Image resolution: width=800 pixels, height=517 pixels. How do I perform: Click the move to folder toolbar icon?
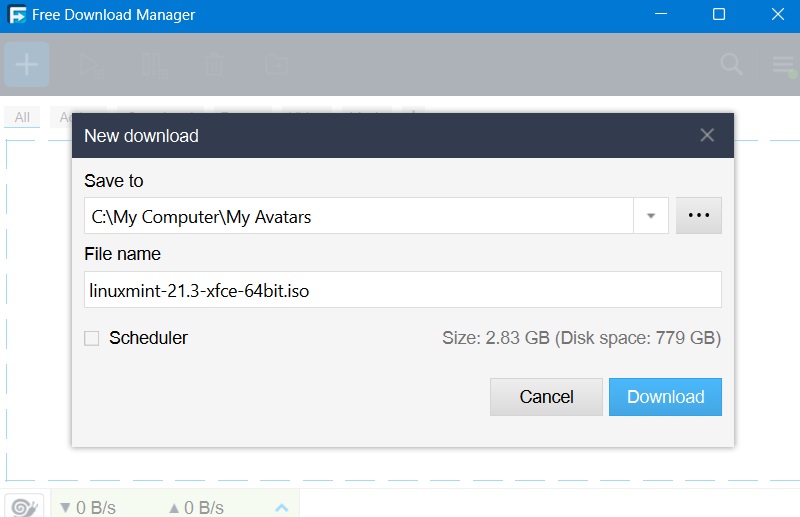click(277, 65)
